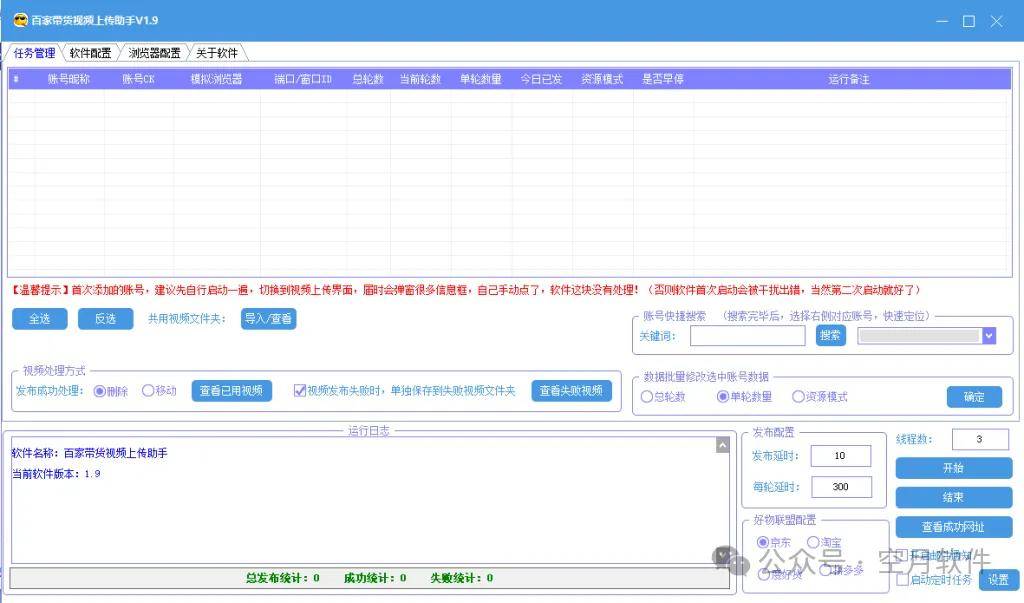Click the 全选 select-all button
1024x603 pixels.
click(x=39, y=318)
